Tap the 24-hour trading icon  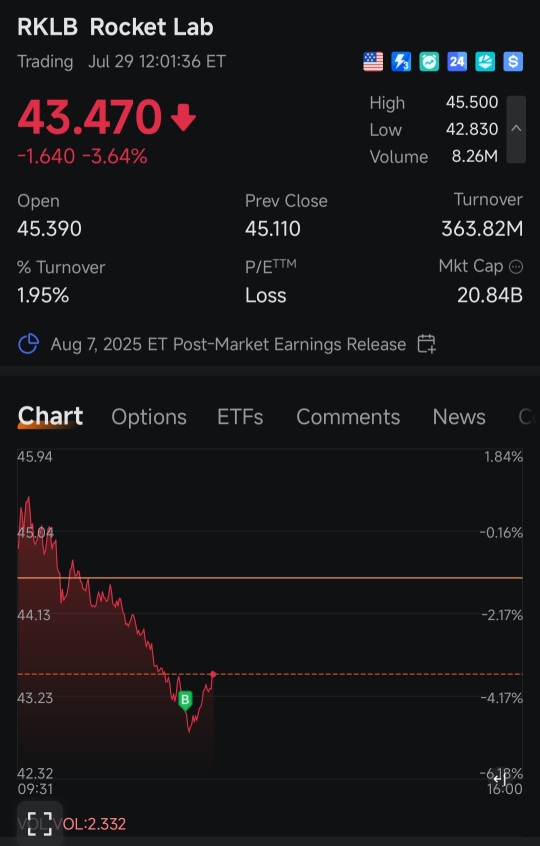(x=457, y=62)
